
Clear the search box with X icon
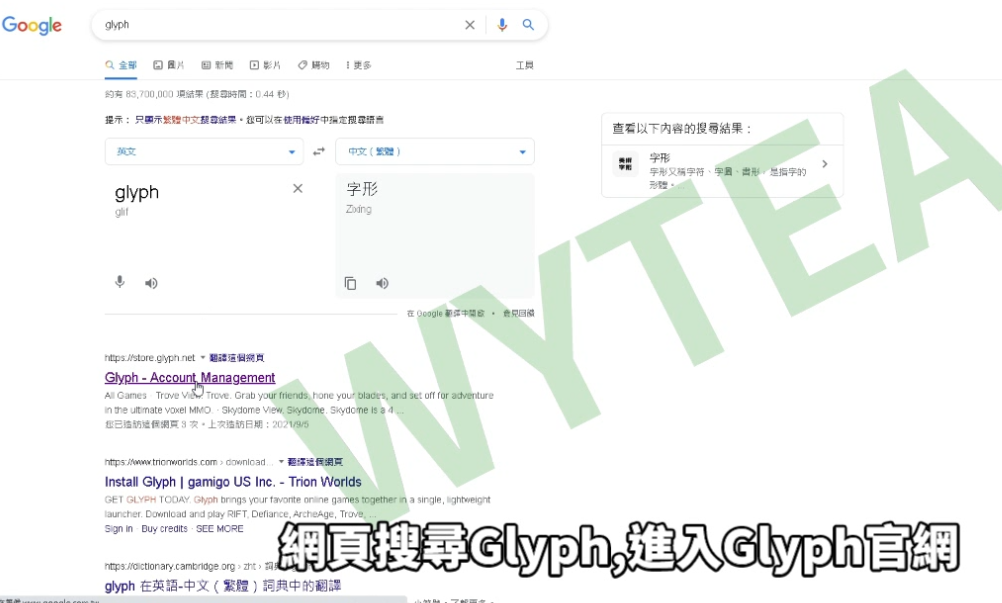470,25
